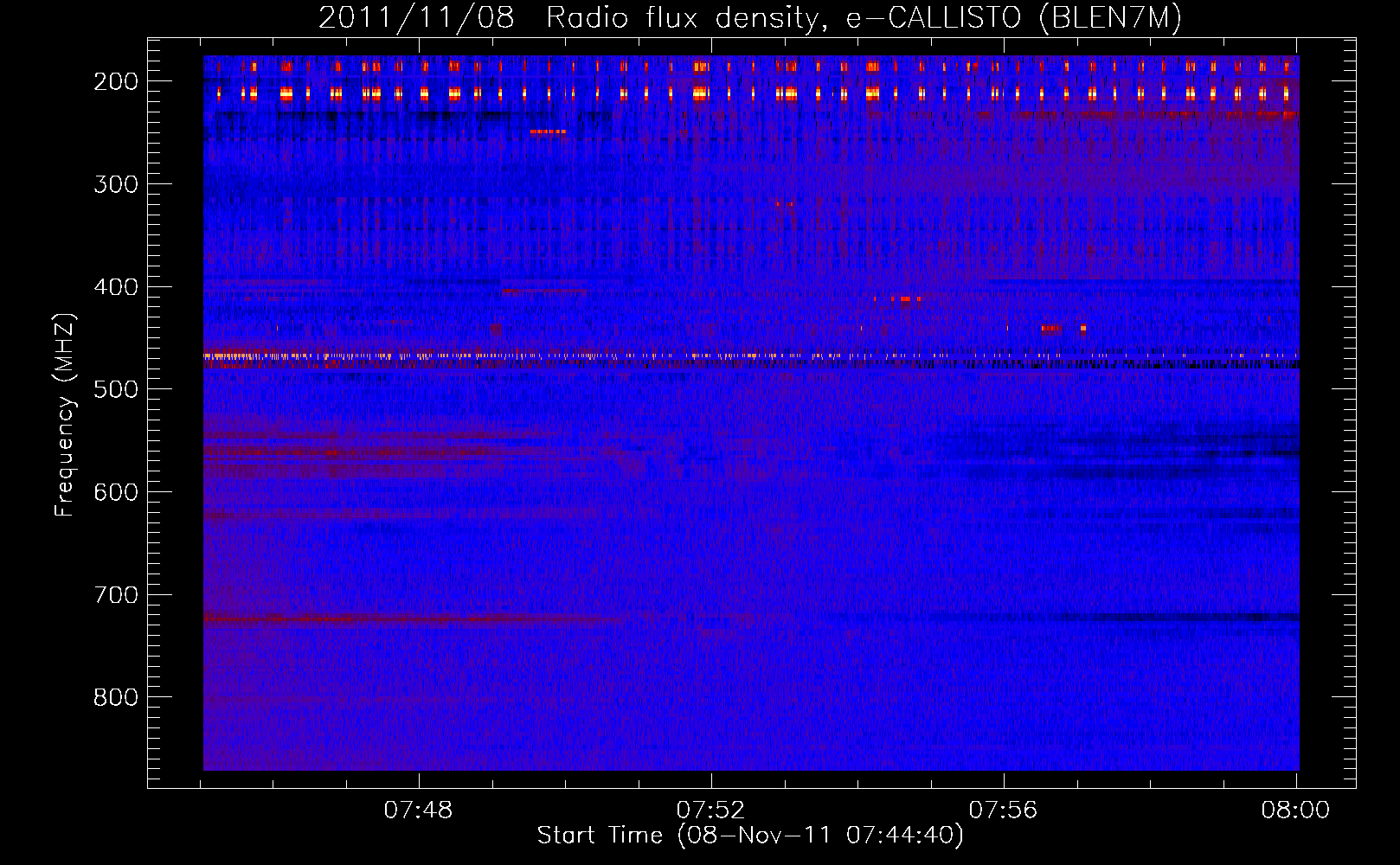Click the 600 frequency tick label
The height and width of the screenshot is (865, 1400).
click(116, 492)
